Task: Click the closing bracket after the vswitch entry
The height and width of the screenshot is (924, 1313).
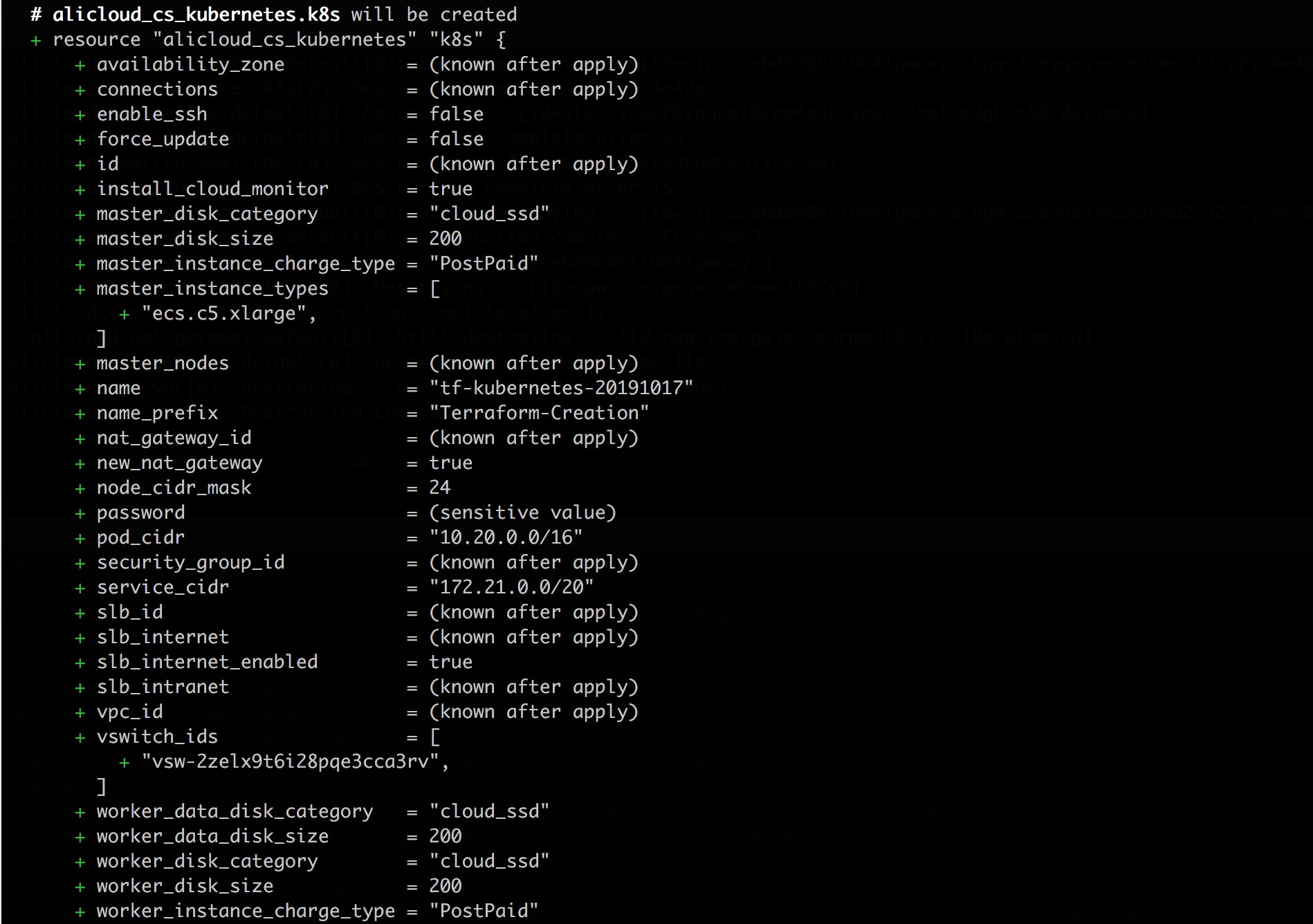Action: coord(102,786)
